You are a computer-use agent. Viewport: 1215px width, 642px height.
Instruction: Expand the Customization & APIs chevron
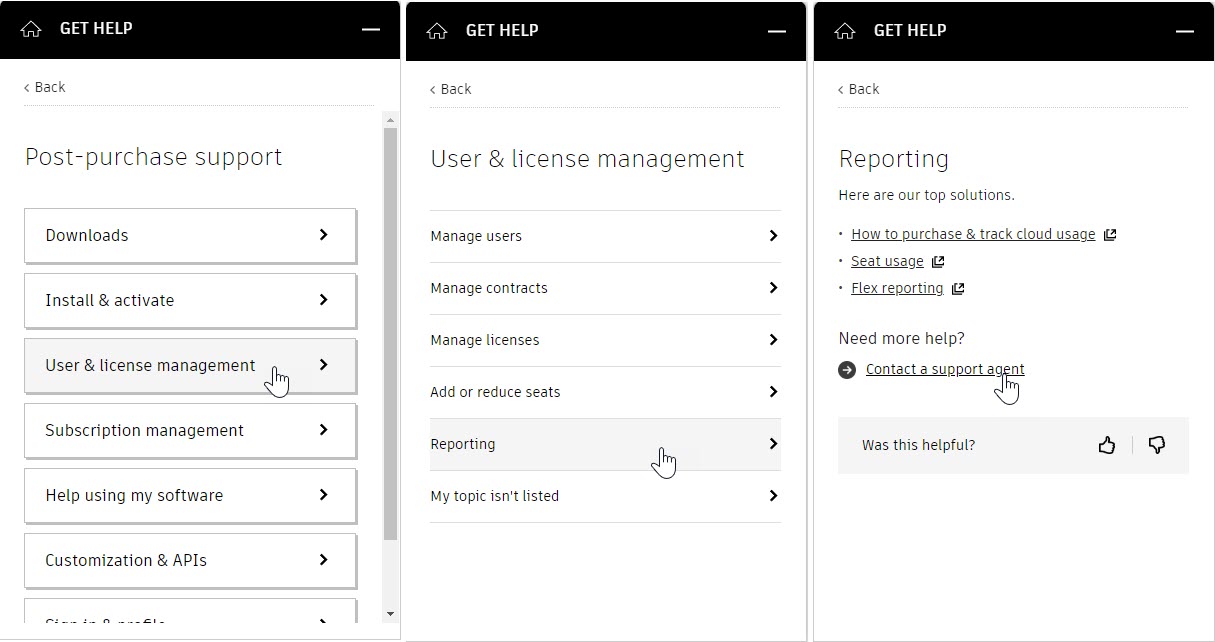(323, 560)
